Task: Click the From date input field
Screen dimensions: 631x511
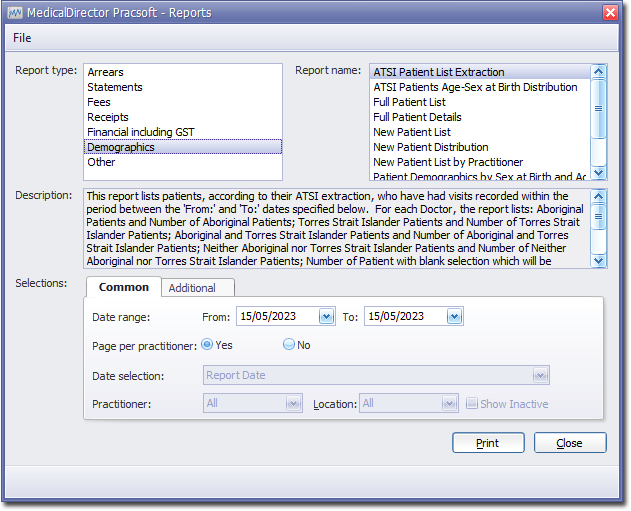Action: pos(277,317)
